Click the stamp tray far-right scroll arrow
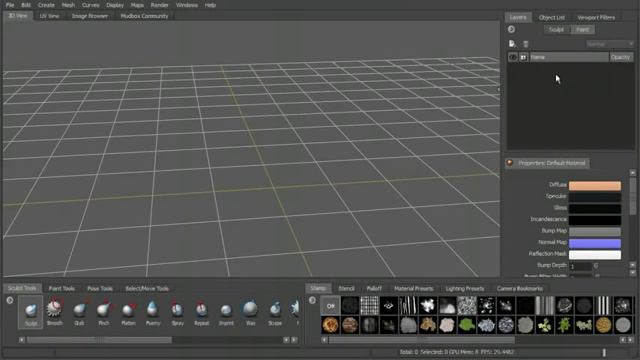Screen dimensions: 640x360 pyautogui.click(x=631, y=340)
